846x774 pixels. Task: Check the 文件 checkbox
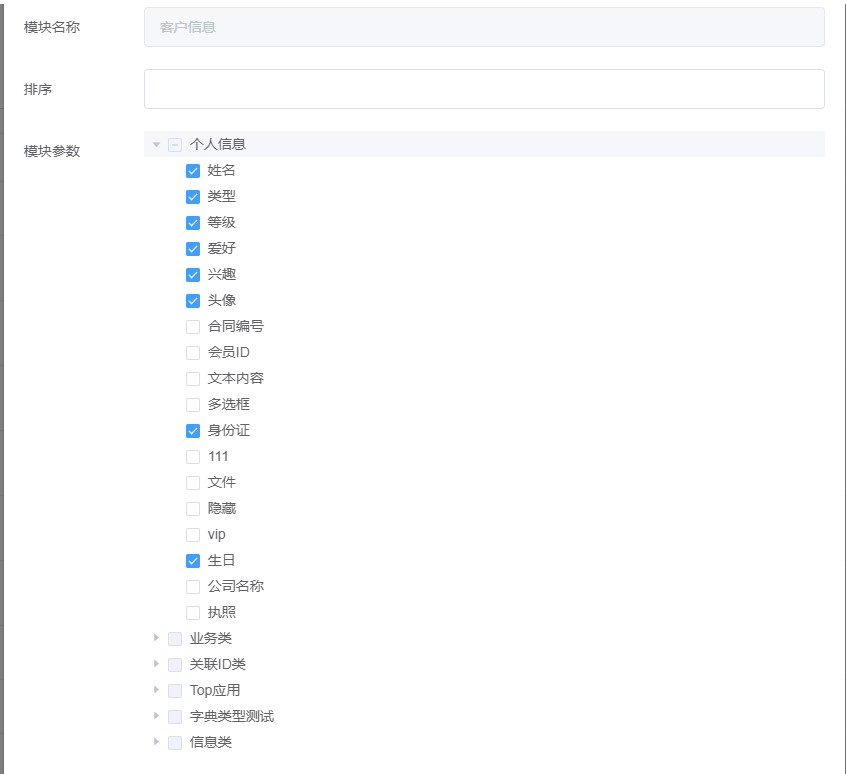point(193,483)
